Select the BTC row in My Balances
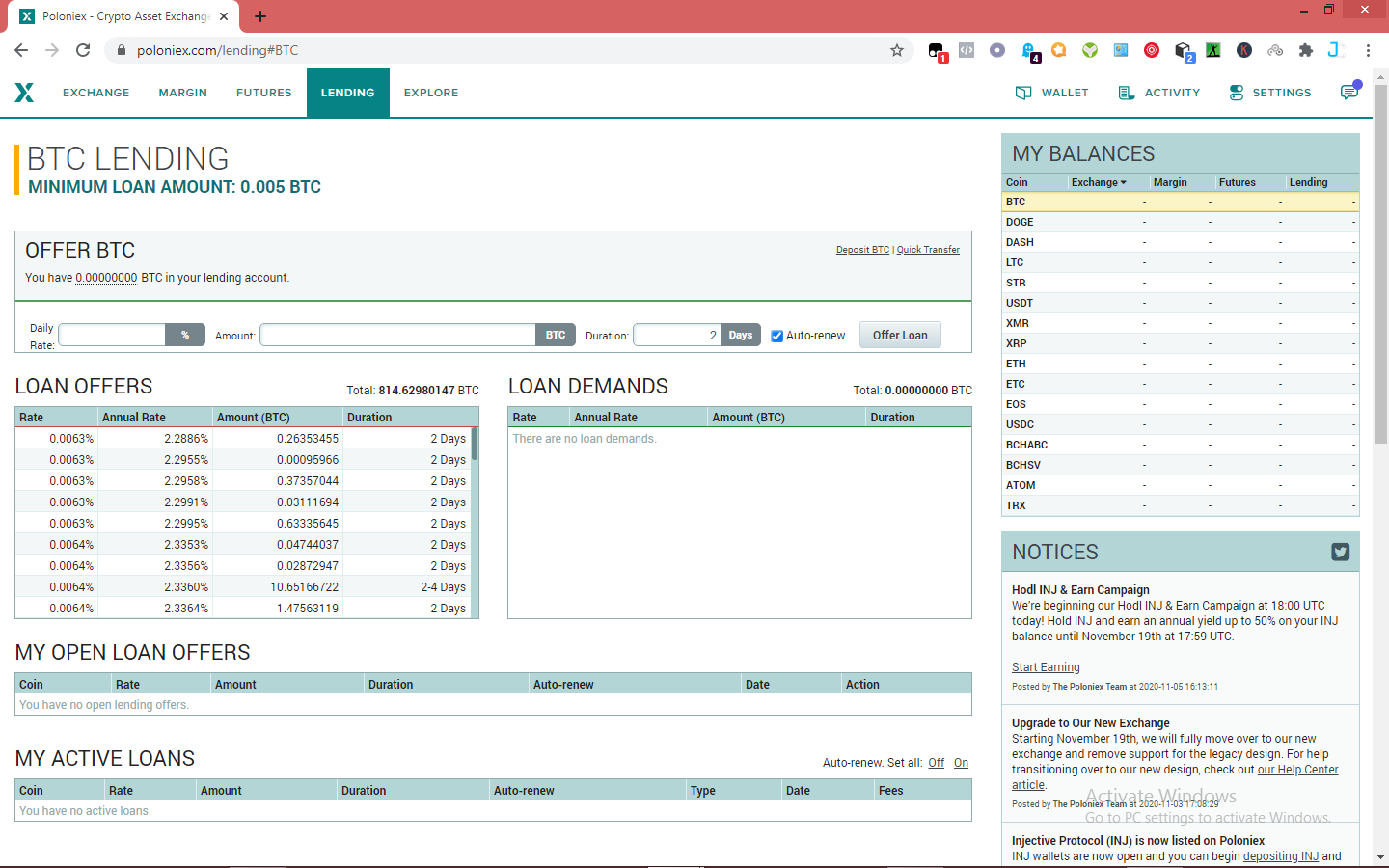1389x868 pixels. [1180, 202]
